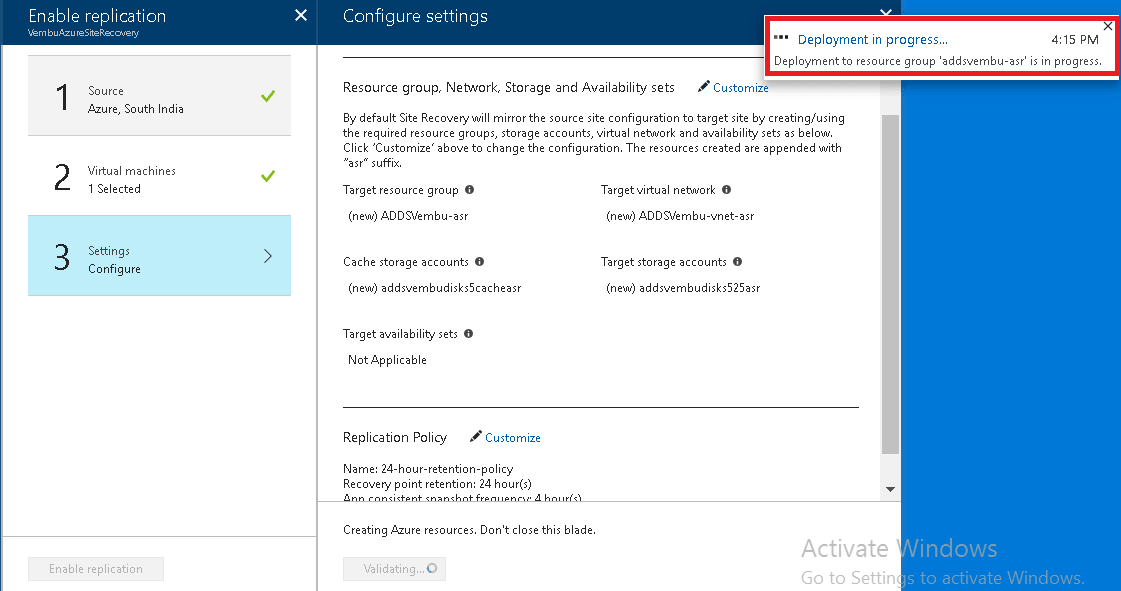Viewport: 1121px width, 591px height.
Task: Click the notification text about resource group 'addsvembu-asr'
Action: pyautogui.click(x=938, y=61)
